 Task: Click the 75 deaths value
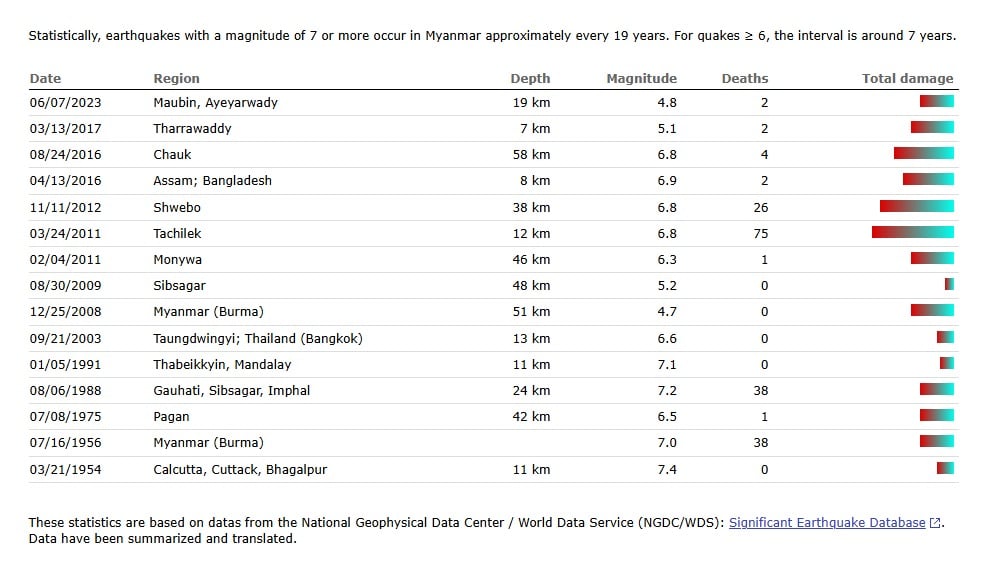pyautogui.click(x=761, y=233)
